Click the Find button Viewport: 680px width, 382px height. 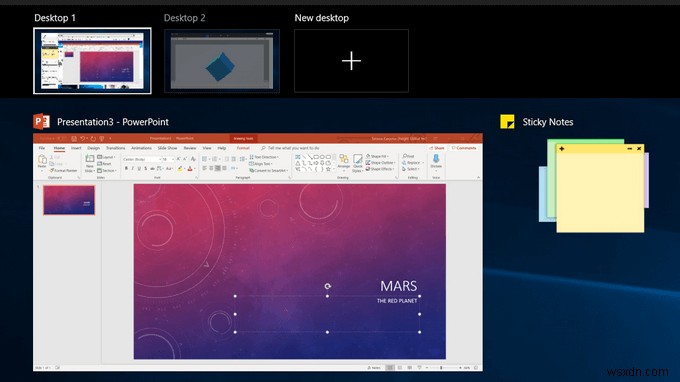click(409, 156)
